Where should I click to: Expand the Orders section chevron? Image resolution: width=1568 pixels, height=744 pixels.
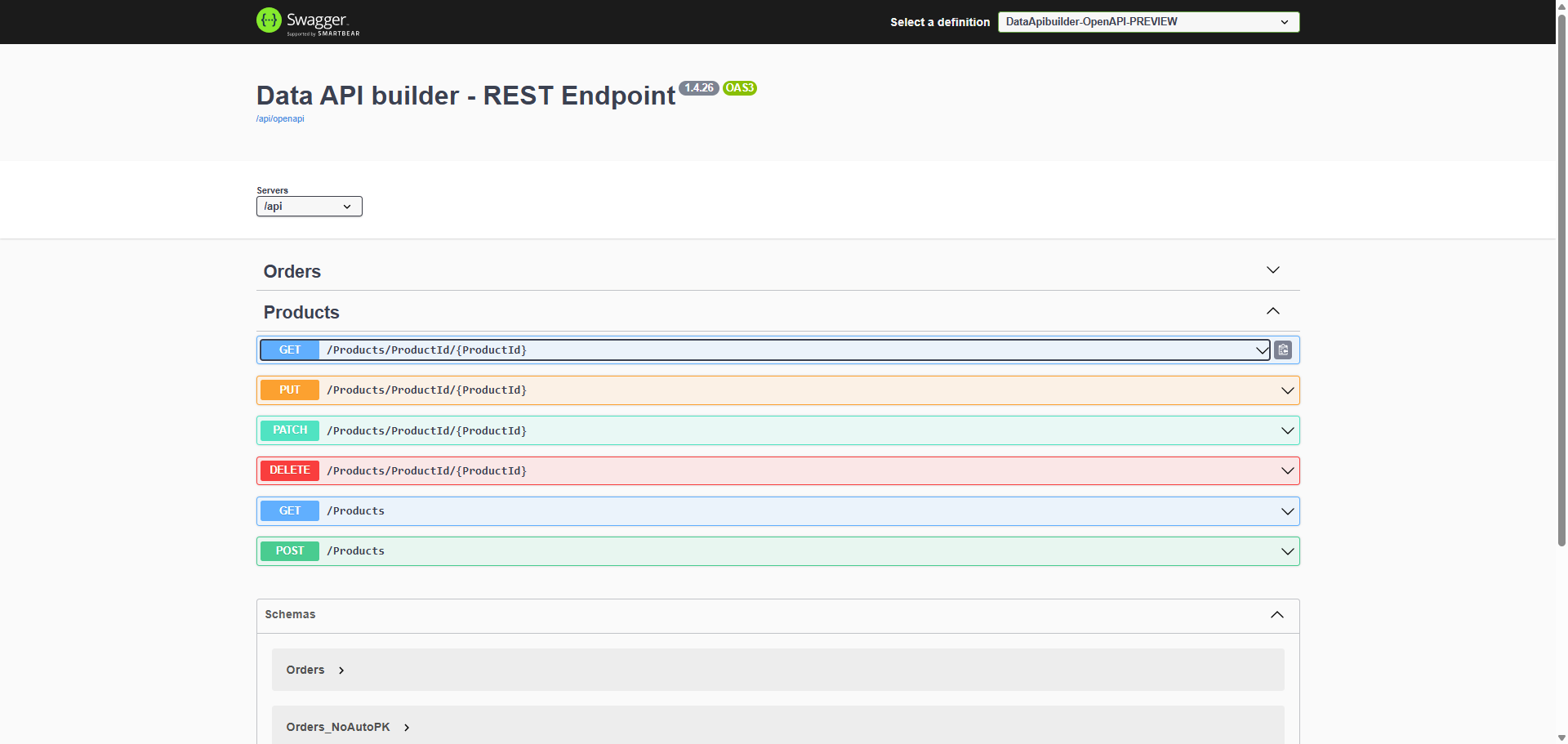[x=1272, y=270]
